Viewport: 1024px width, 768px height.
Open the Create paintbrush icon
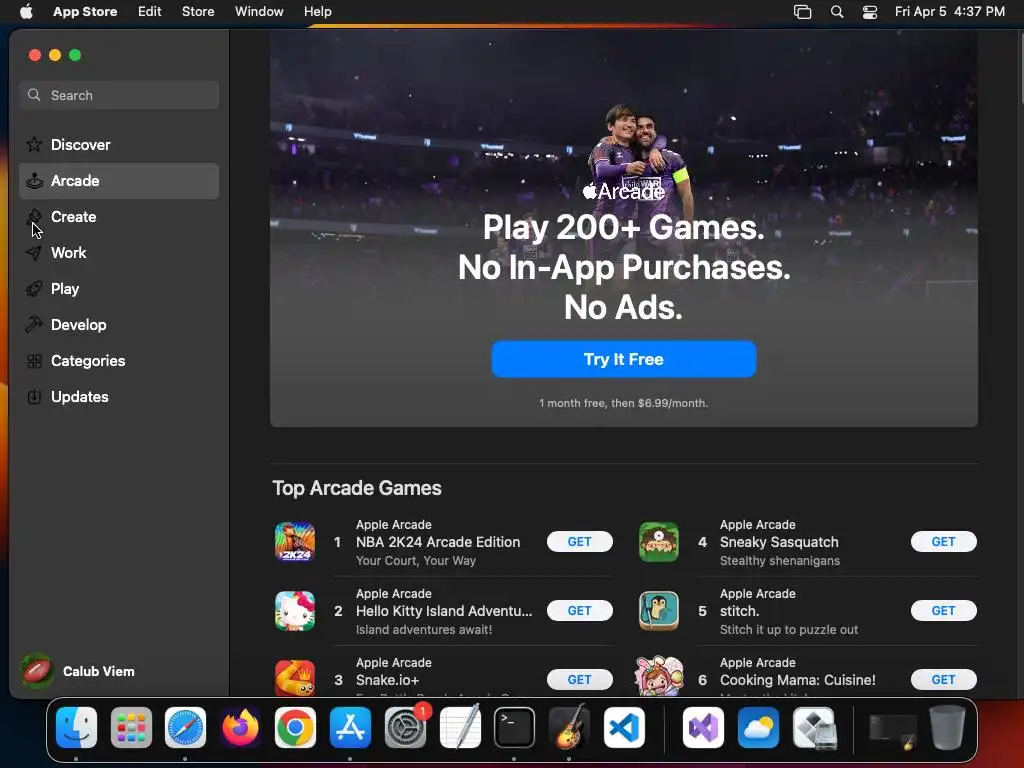point(34,217)
